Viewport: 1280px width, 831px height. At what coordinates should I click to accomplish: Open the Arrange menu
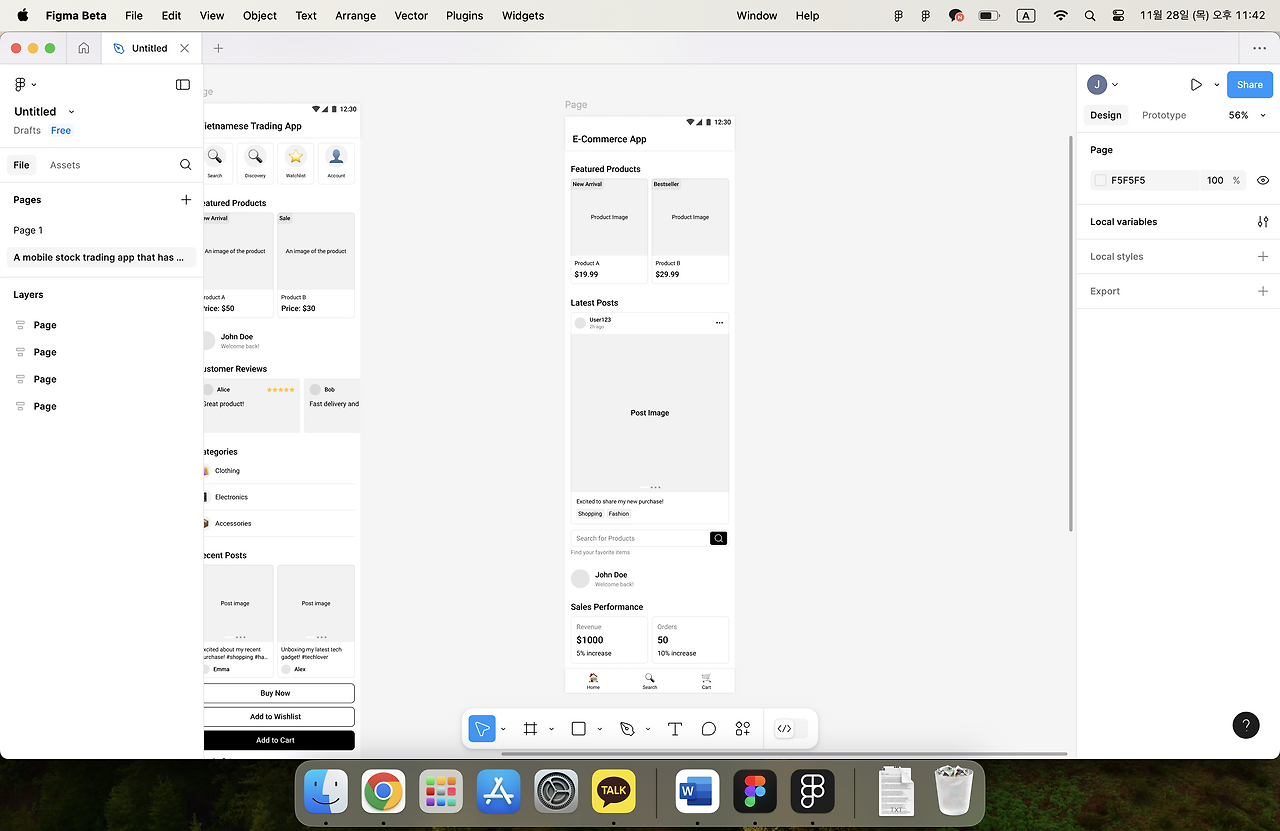coord(356,16)
